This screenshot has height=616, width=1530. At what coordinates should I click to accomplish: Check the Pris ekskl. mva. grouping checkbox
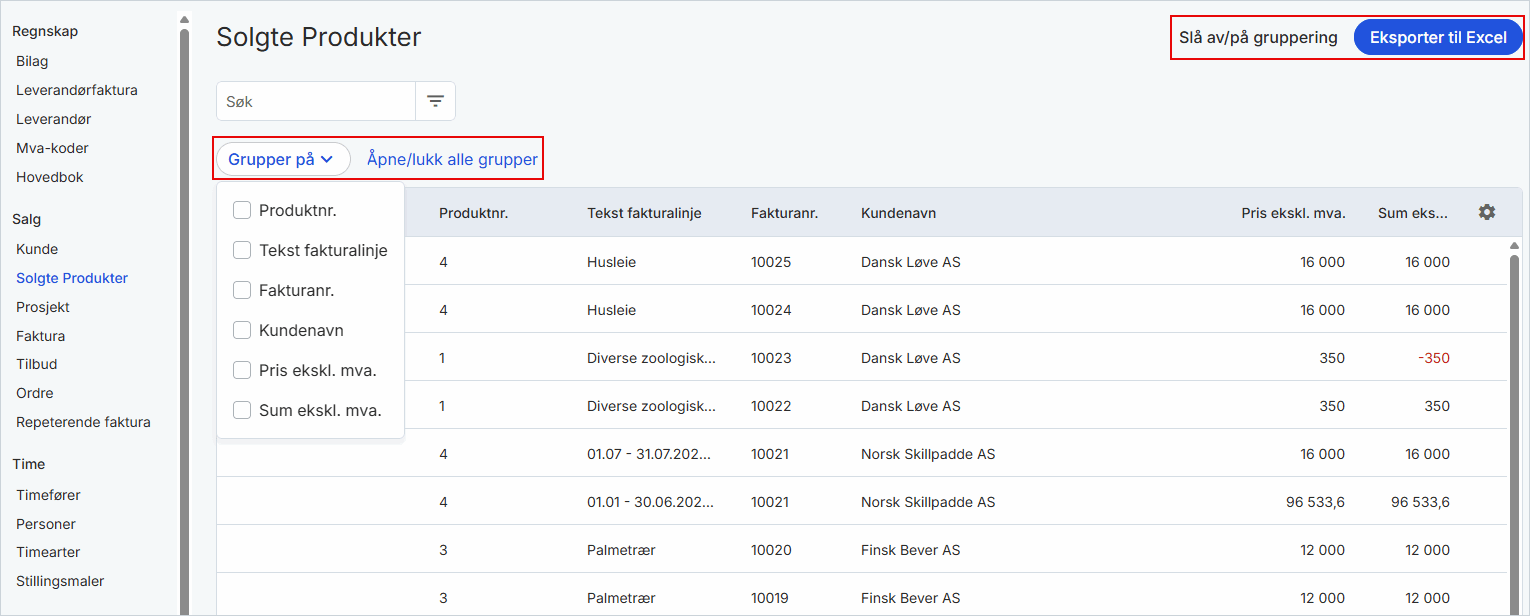(242, 370)
